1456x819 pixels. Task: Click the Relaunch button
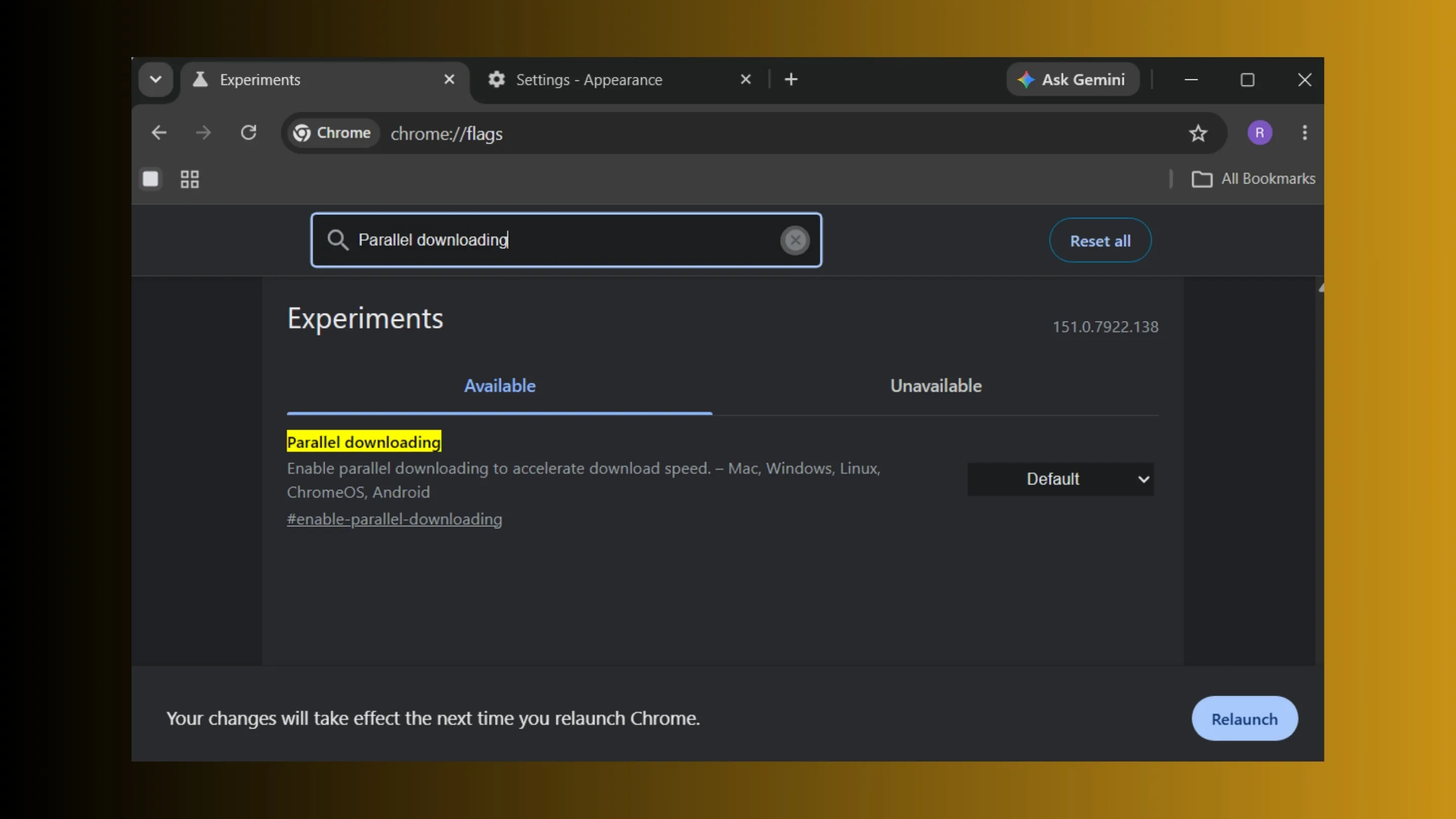pyautogui.click(x=1245, y=719)
